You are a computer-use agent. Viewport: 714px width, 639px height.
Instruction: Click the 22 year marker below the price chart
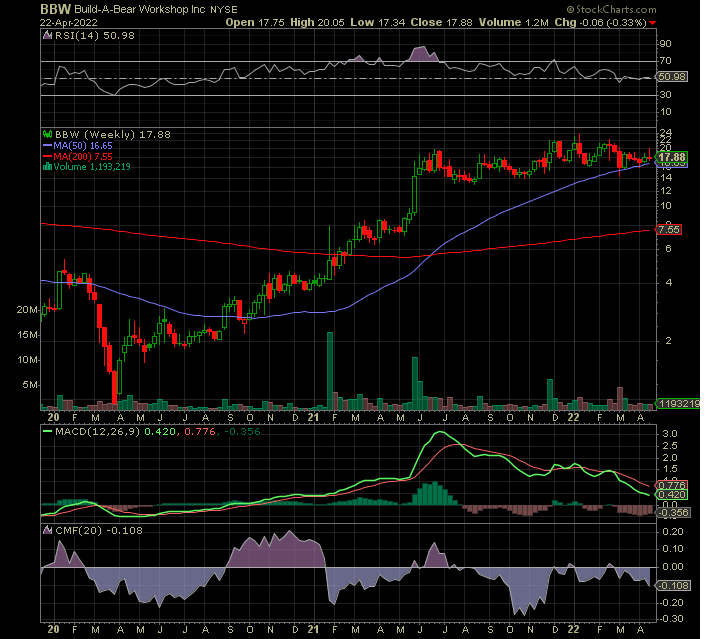[x=573, y=417]
